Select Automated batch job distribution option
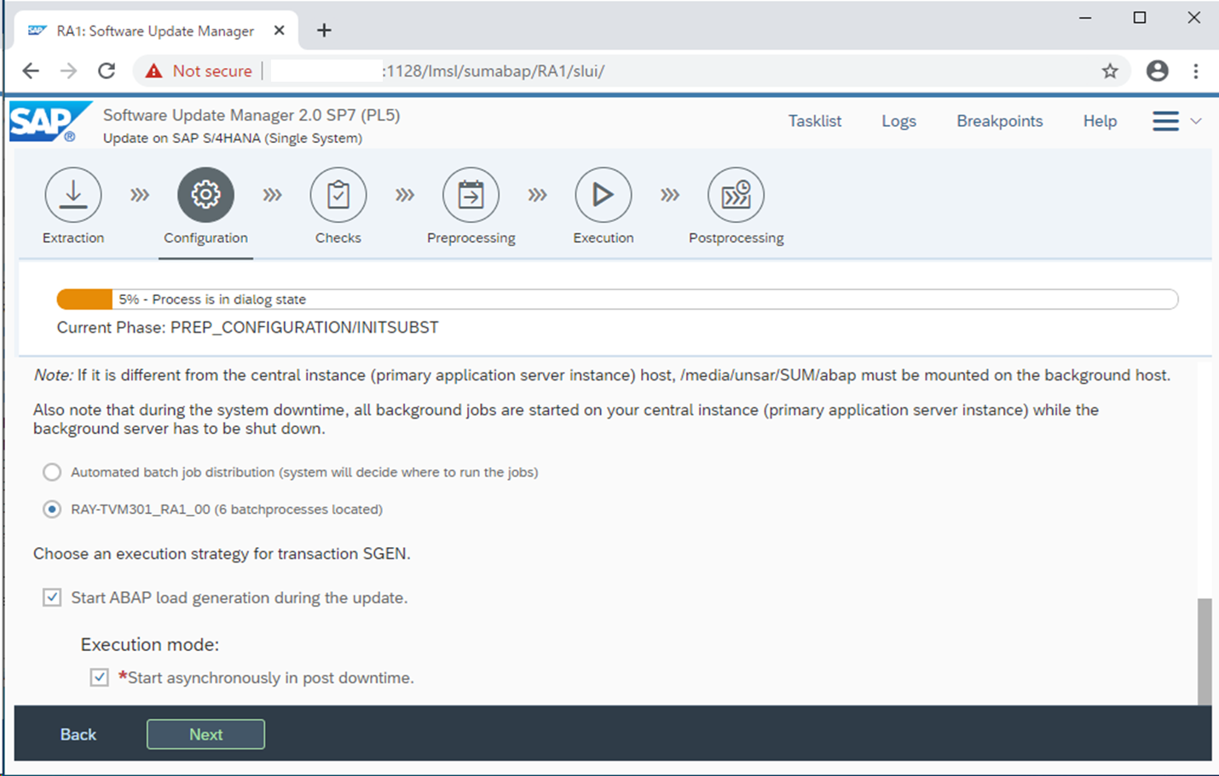This screenshot has width=1219, height=776. click(51, 472)
